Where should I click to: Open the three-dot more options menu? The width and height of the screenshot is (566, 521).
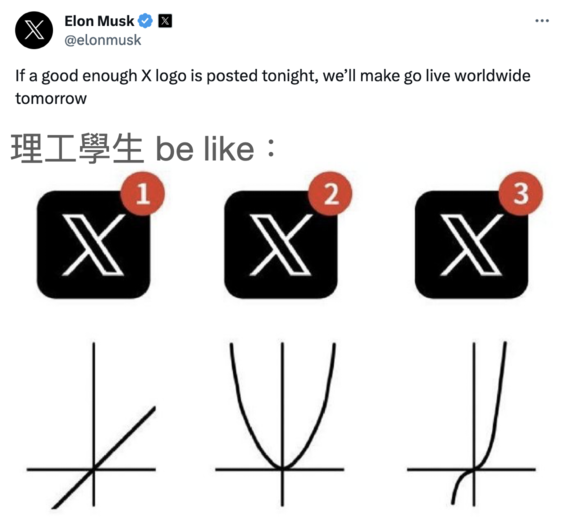click(x=542, y=21)
